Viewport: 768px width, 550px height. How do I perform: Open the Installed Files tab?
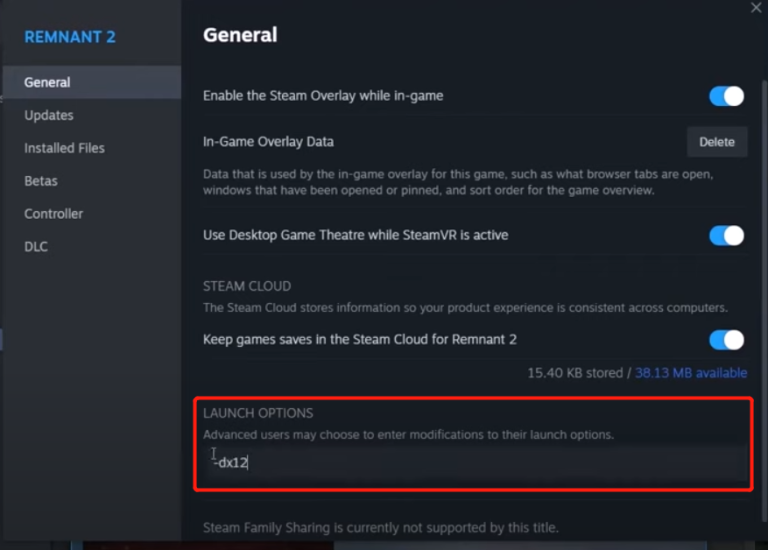pyautogui.click(x=64, y=148)
